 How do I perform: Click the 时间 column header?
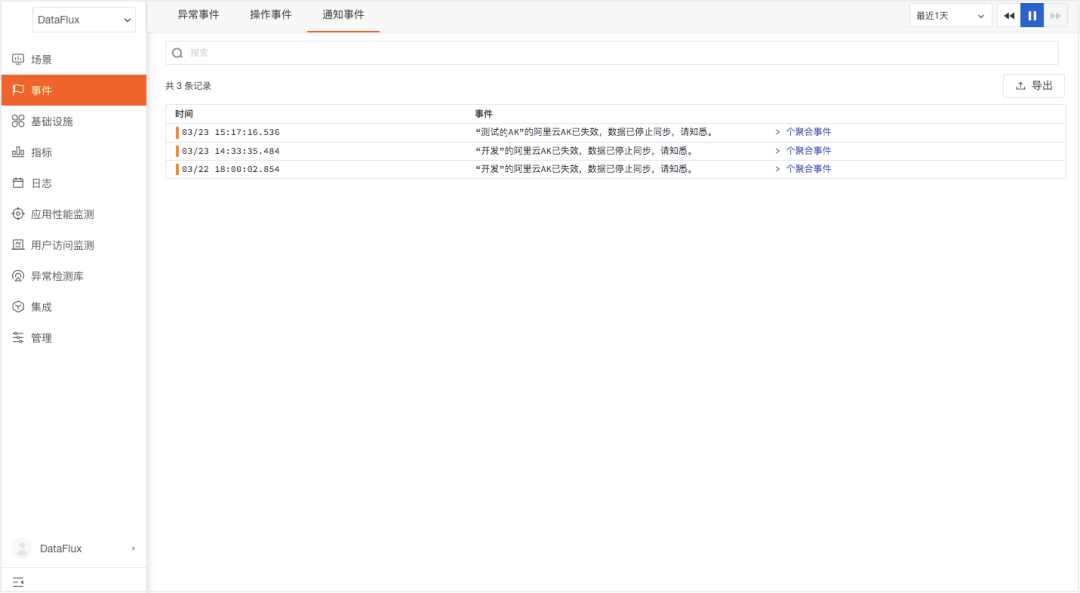click(184, 114)
